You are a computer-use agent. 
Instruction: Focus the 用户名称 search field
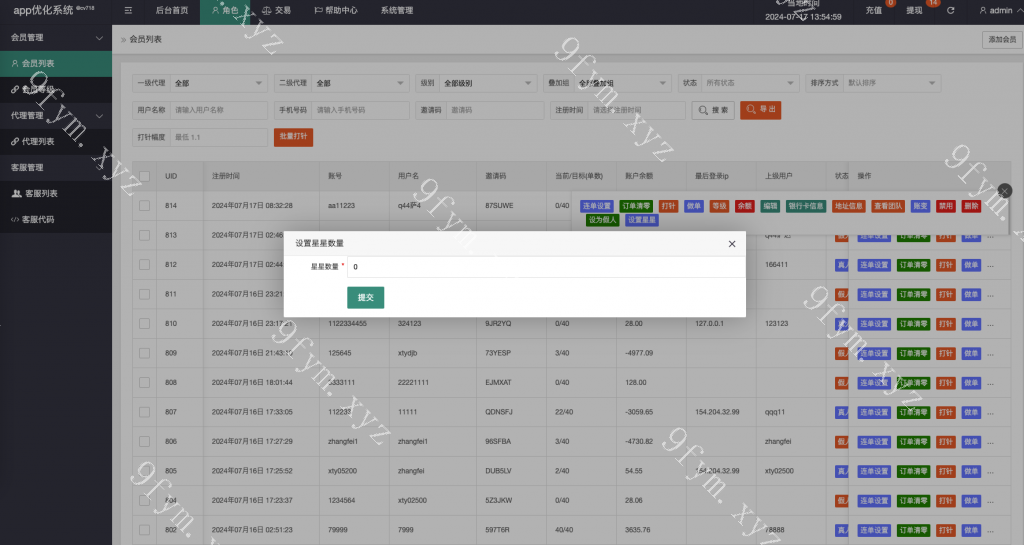[218, 110]
